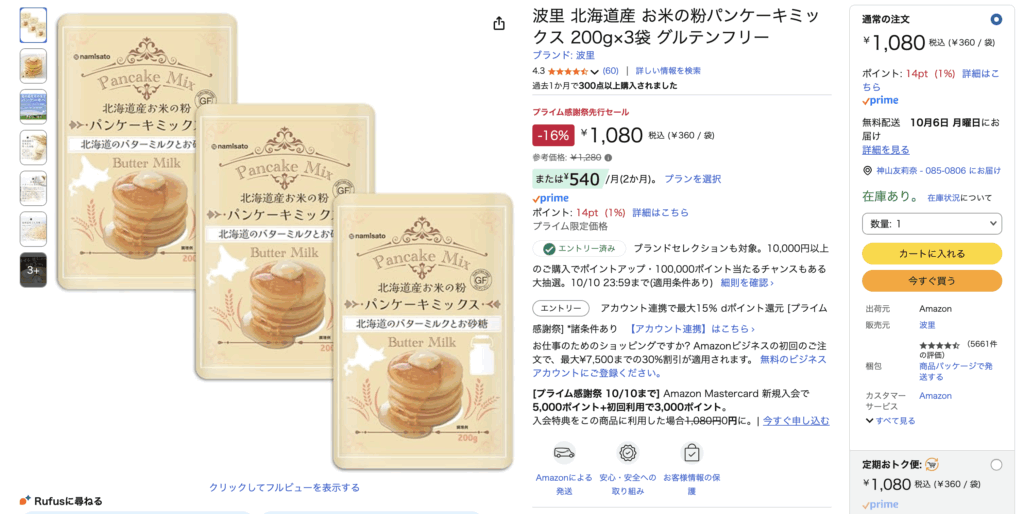1024x514 pixels.
Task: Open プランを選択 installment link
Action: click(x=692, y=179)
